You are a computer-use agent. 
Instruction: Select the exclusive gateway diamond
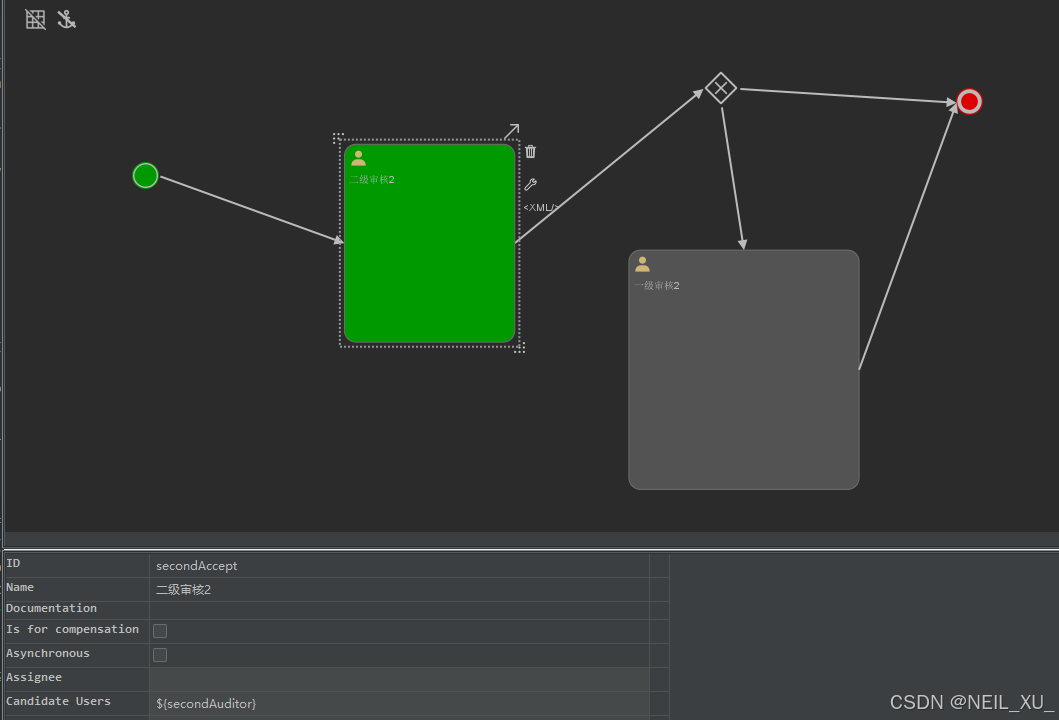coord(720,88)
